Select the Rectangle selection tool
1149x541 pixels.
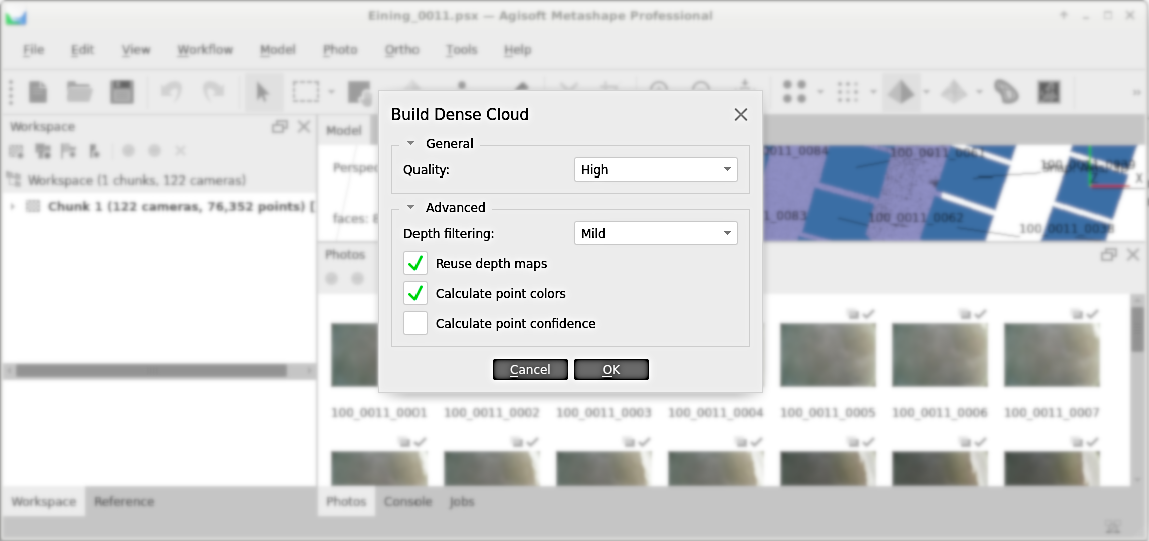click(x=305, y=92)
